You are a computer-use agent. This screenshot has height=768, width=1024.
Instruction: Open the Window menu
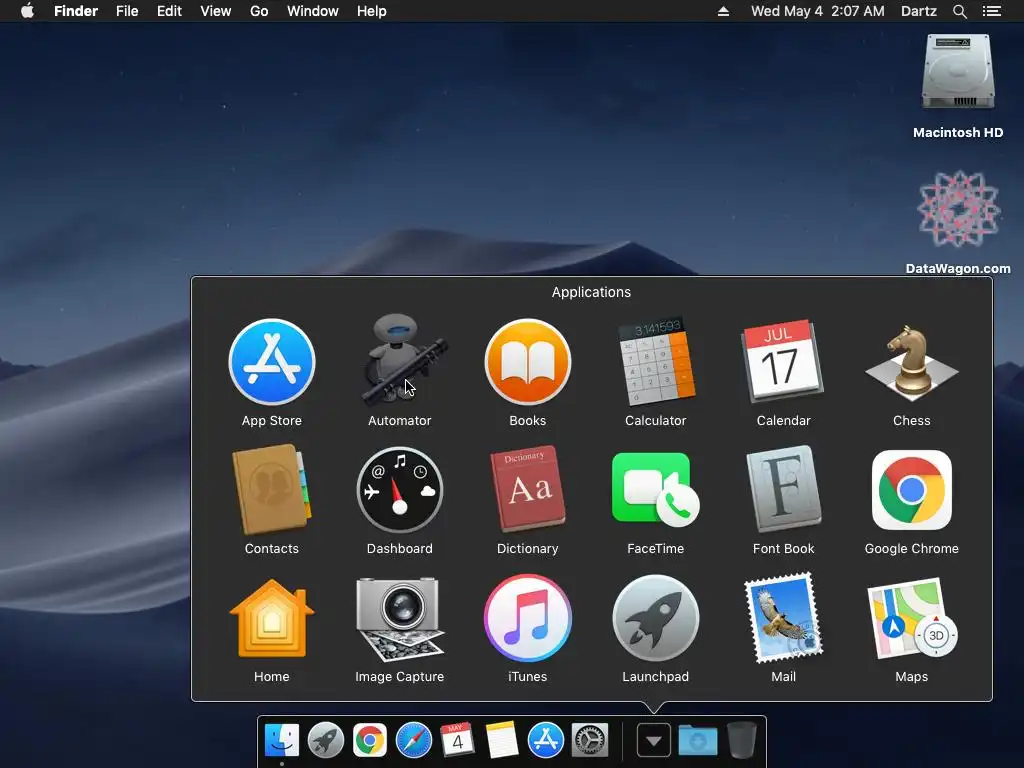click(x=313, y=11)
